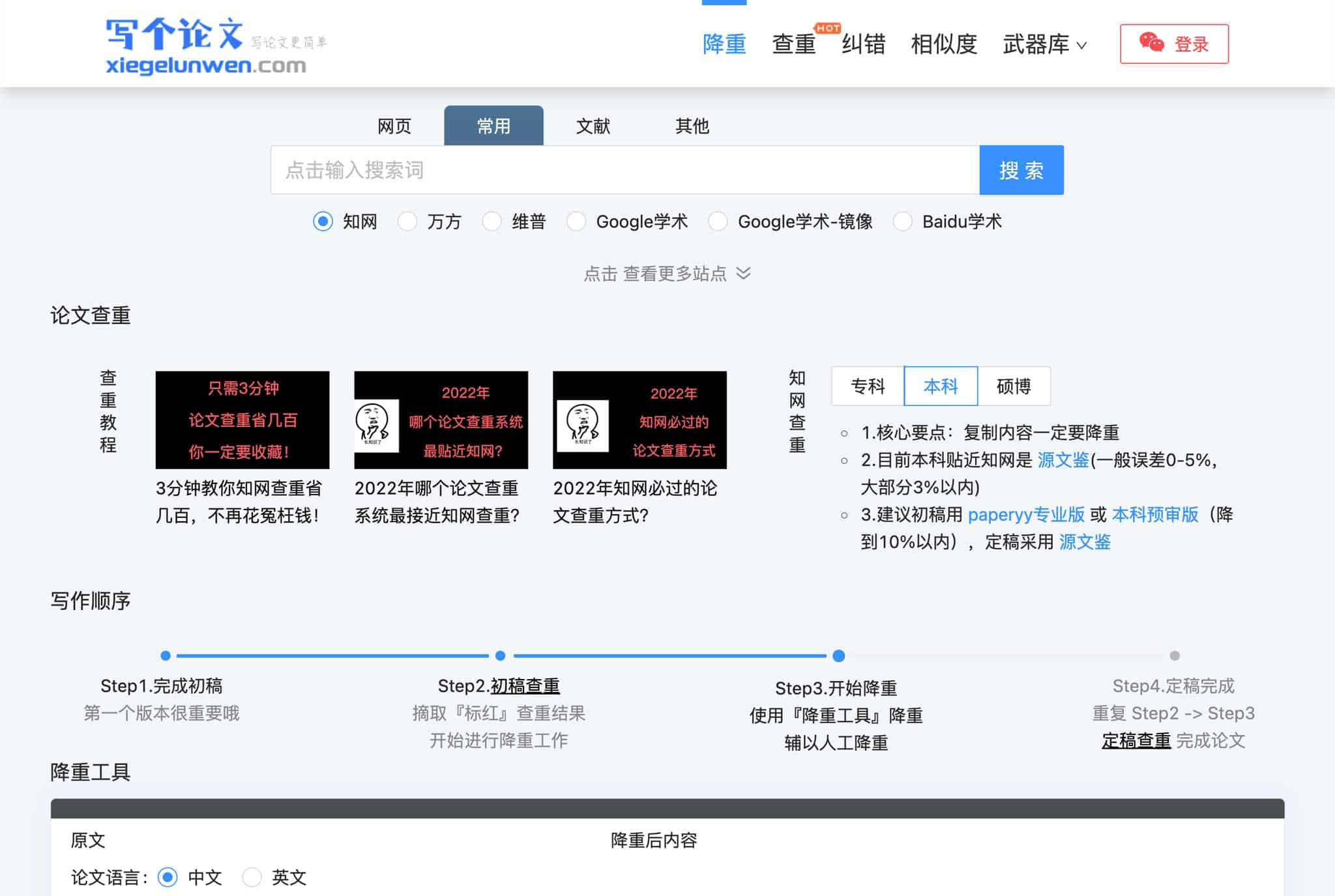Screen dimensions: 1335x896
Task: Click the Step4 gray progress dot
Action: tap(1175, 656)
